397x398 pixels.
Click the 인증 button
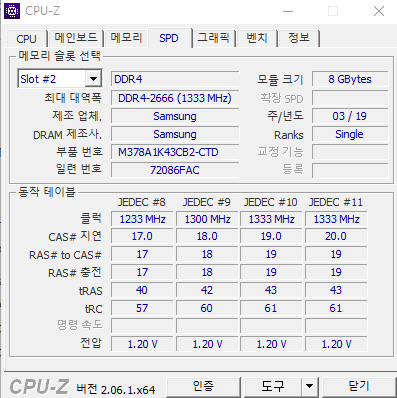click(203, 387)
